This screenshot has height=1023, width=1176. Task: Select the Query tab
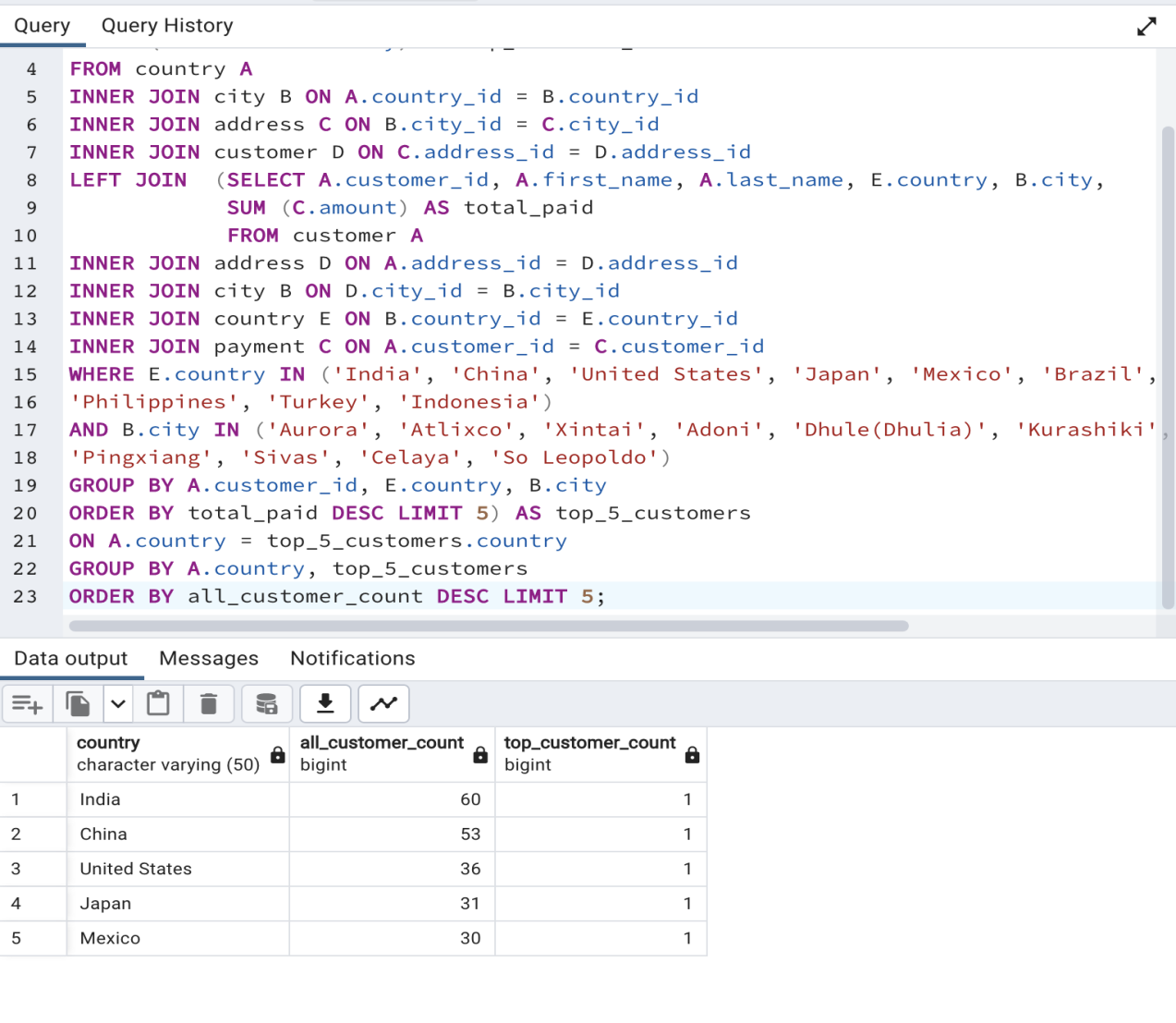(42, 25)
